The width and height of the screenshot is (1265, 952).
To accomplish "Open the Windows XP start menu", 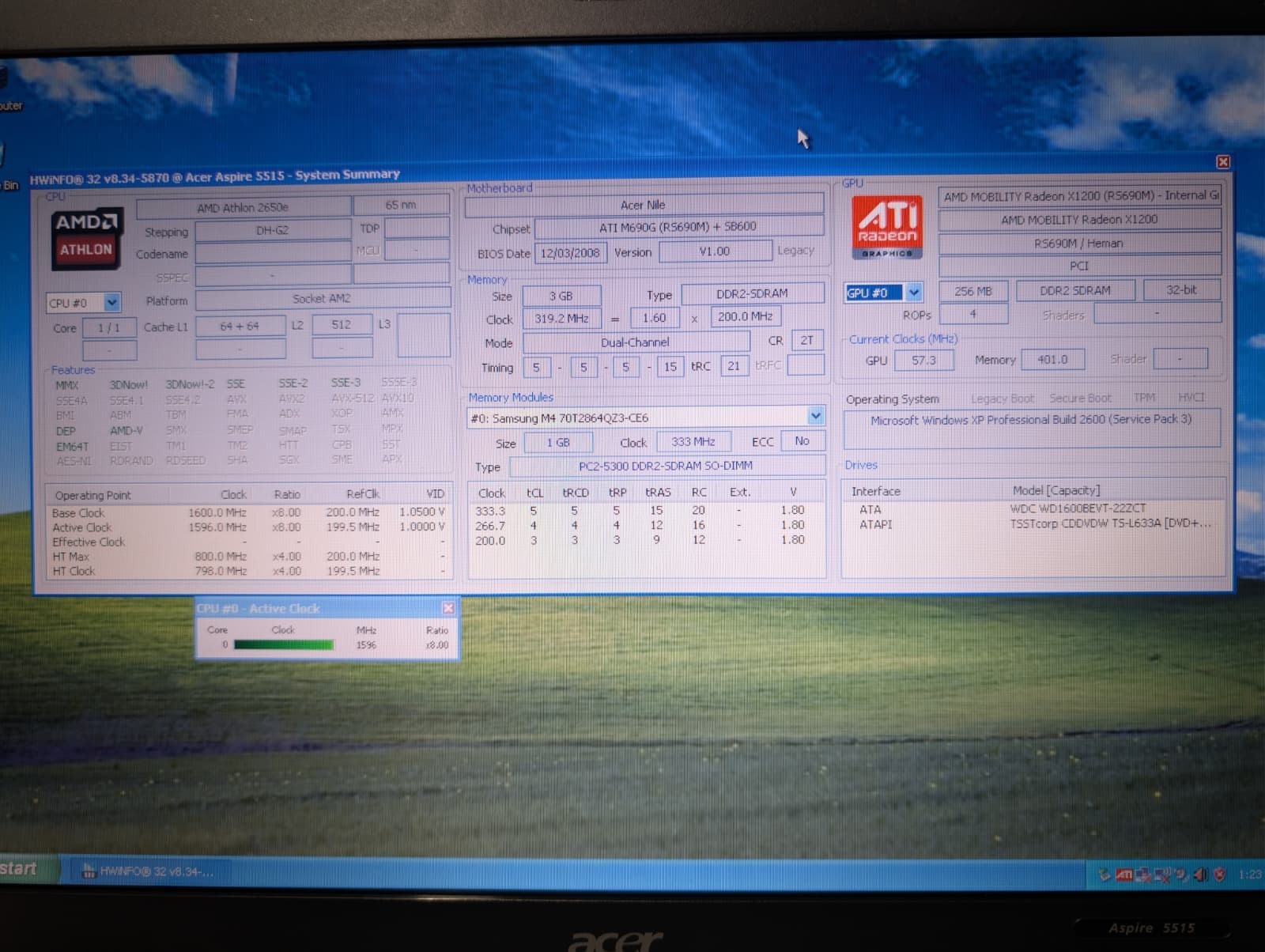I will [28, 868].
